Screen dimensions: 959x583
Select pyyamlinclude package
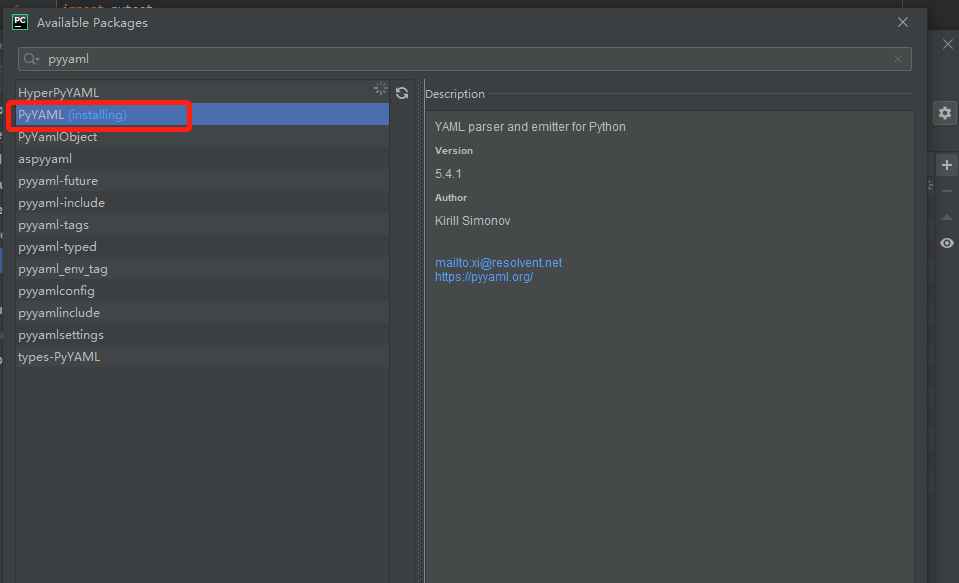tap(202, 313)
